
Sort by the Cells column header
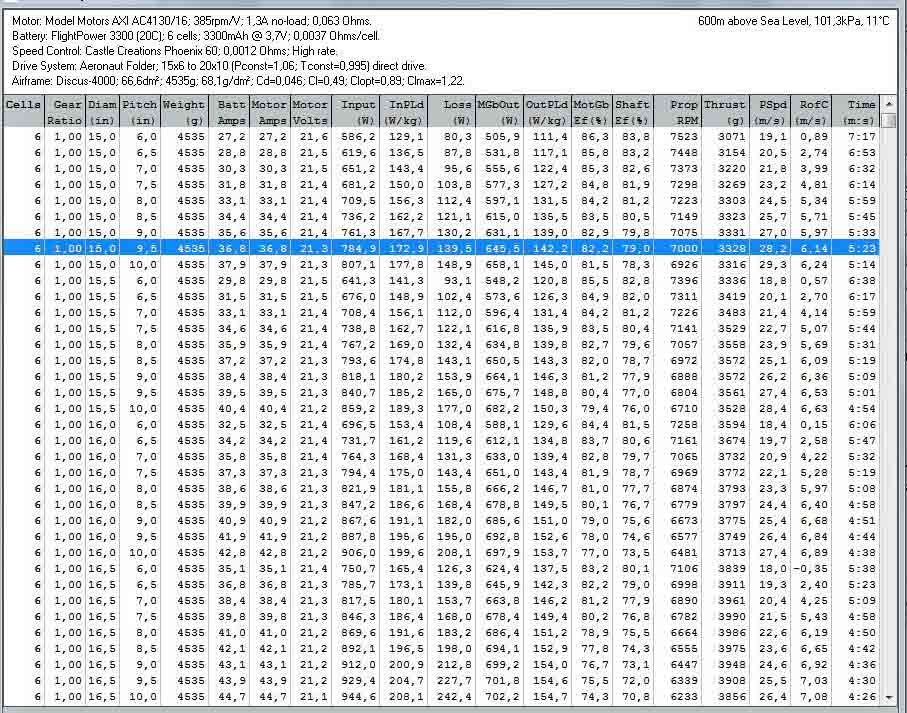click(23, 111)
